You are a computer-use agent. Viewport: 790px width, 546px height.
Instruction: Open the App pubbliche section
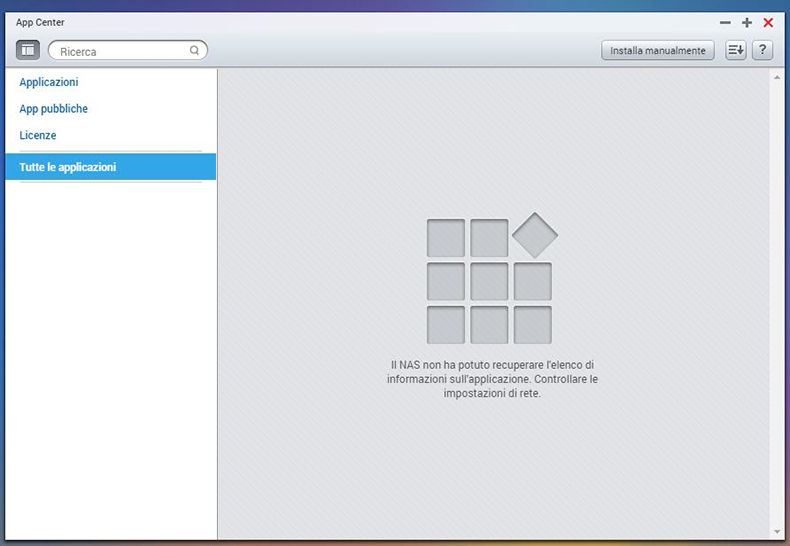[x=54, y=108]
